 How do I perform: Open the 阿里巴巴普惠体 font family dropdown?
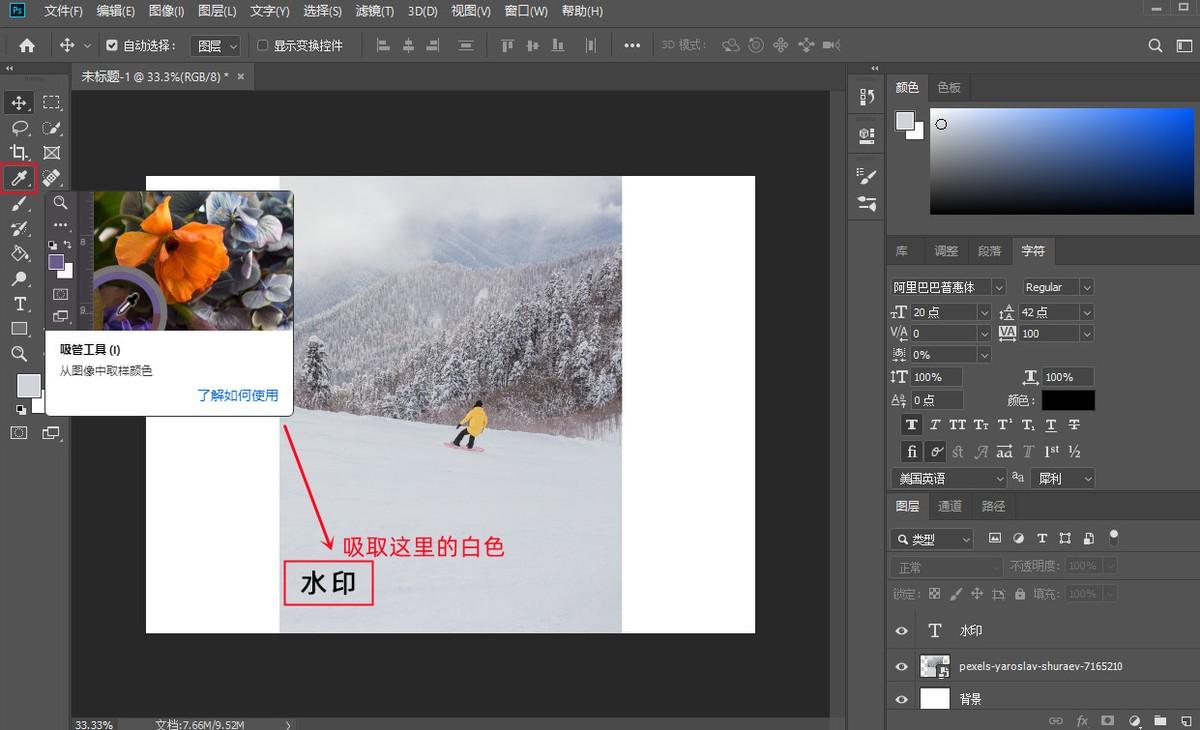998,287
